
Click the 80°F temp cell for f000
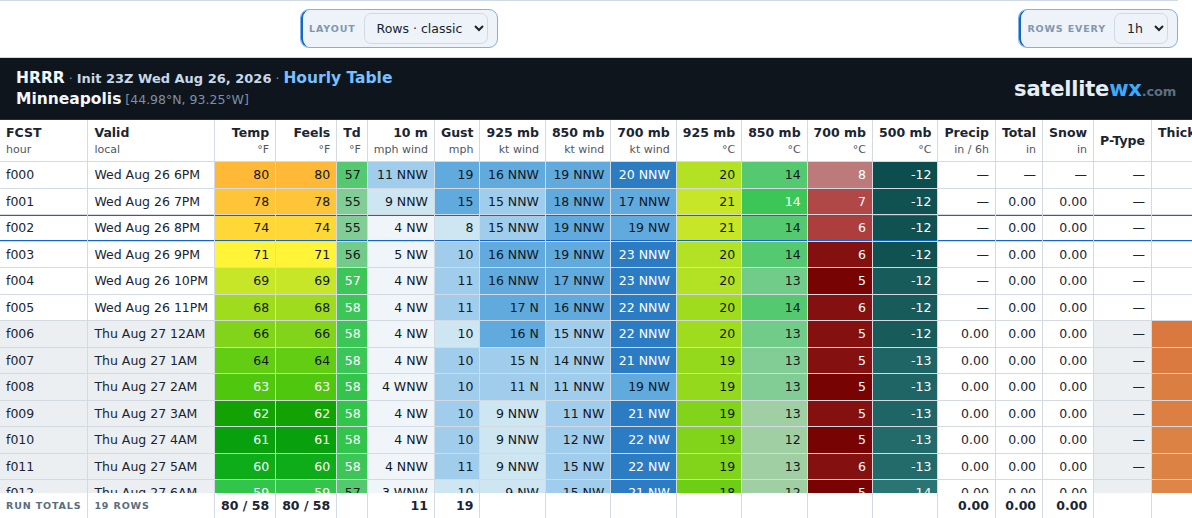pos(245,175)
